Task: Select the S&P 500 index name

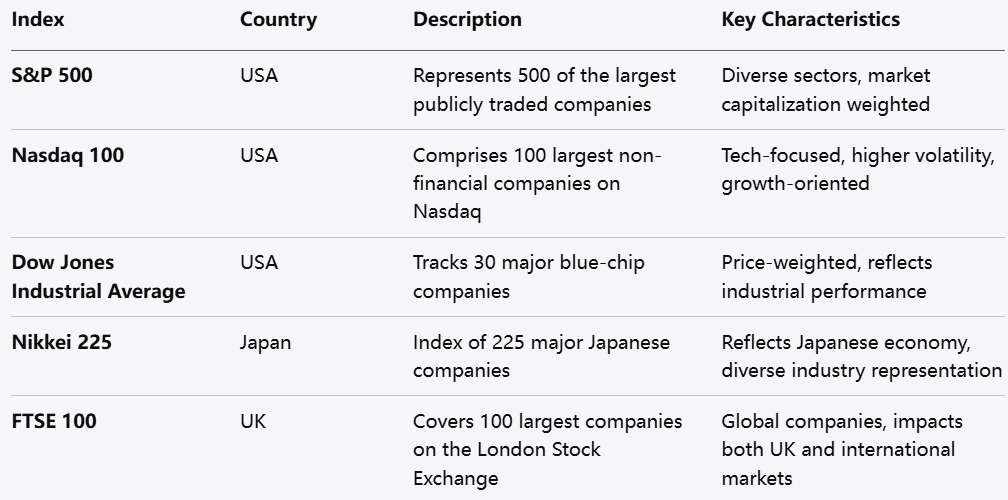Action: click(52, 76)
